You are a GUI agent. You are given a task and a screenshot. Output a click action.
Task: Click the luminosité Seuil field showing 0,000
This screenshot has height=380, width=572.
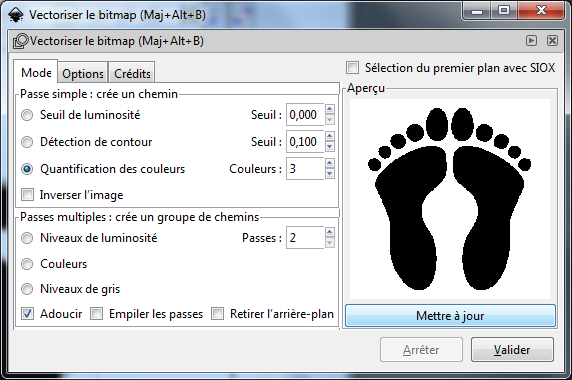tap(305, 115)
